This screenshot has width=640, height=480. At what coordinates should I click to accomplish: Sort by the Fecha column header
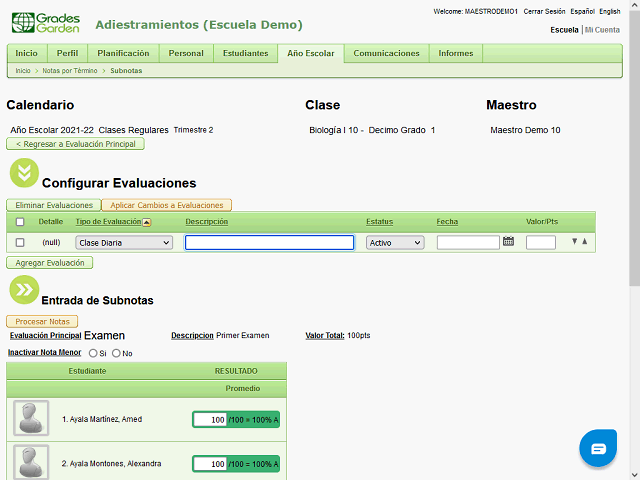click(447, 222)
